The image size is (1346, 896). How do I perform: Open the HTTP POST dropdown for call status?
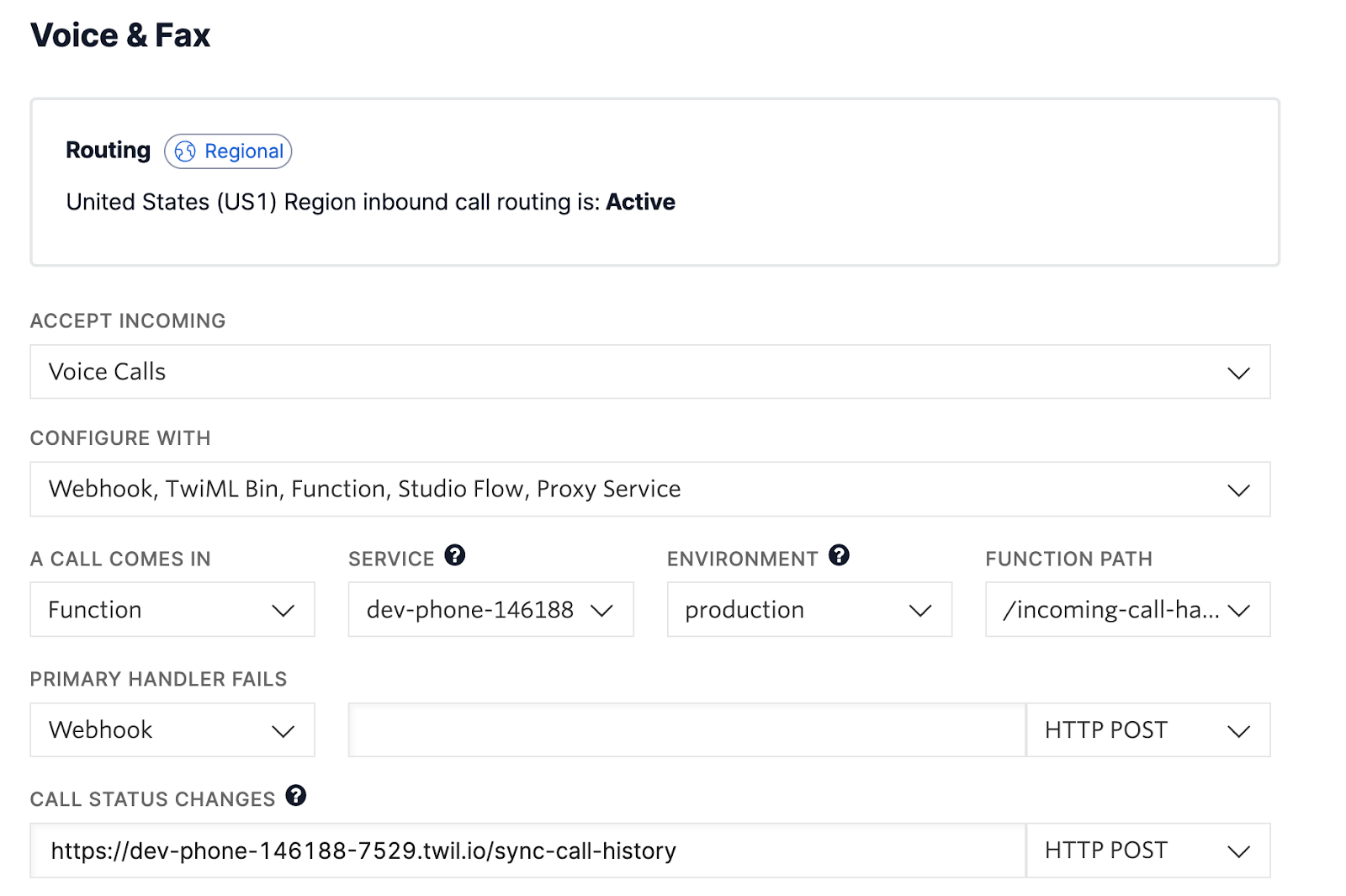tap(1148, 851)
